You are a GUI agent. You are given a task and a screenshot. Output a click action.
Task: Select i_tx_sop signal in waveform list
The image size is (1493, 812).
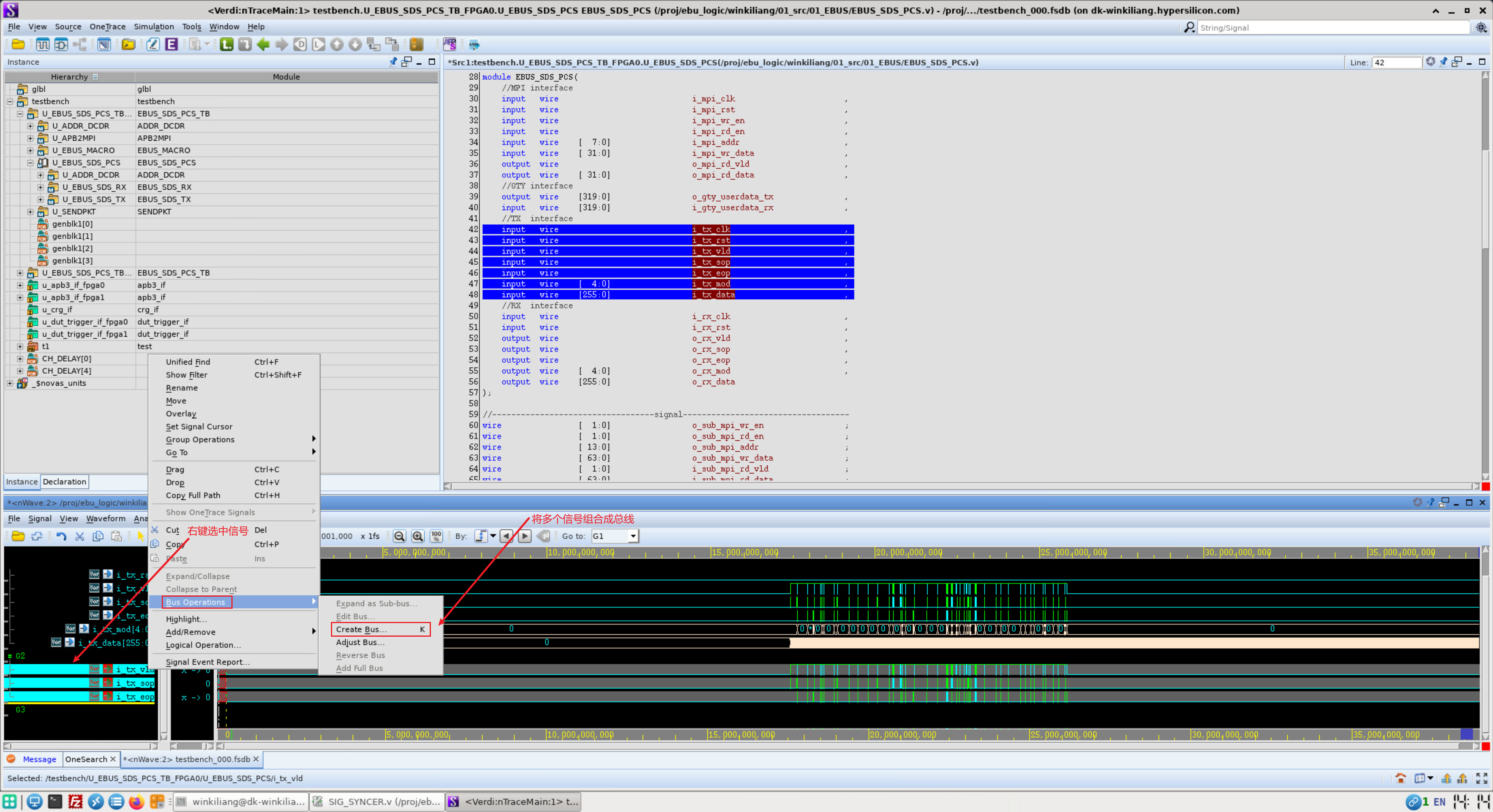point(135,683)
